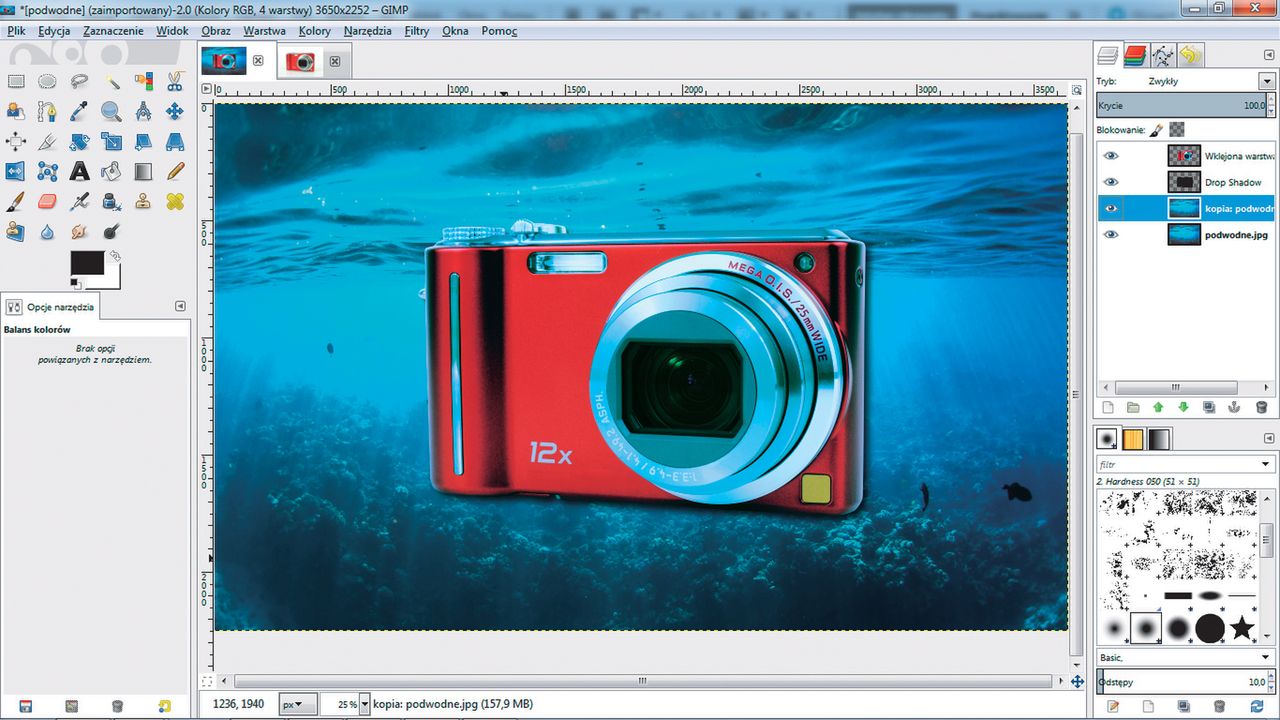Anchor the floating layer
This screenshot has width=1280, height=720.
coord(1235,408)
